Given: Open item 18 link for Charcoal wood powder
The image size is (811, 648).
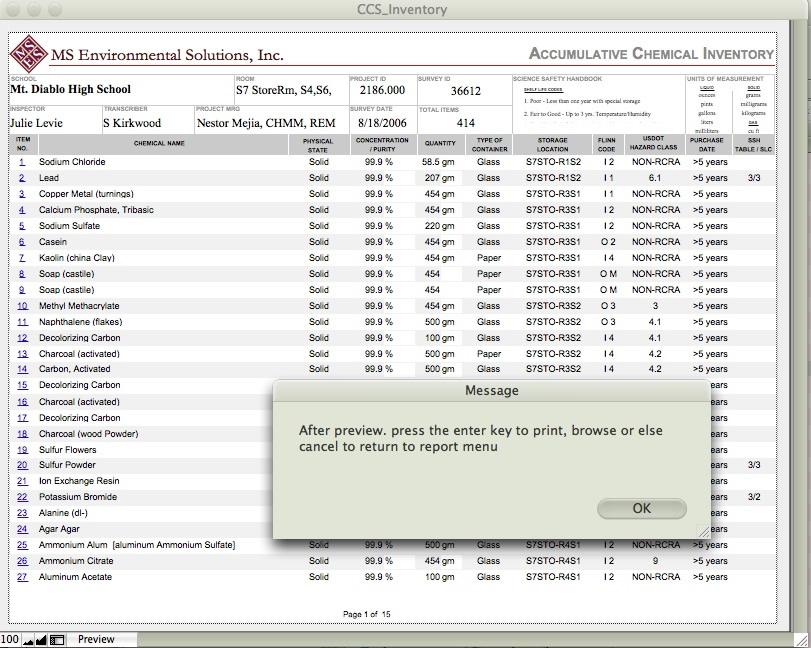Looking at the screenshot, I should 22,434.
